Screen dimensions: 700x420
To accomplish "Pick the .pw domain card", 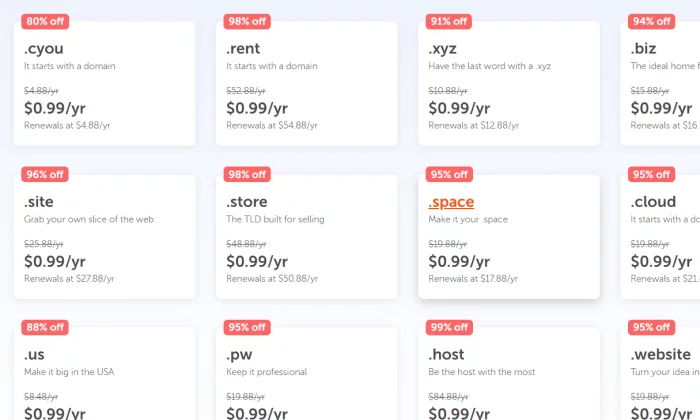I will 307,374.
